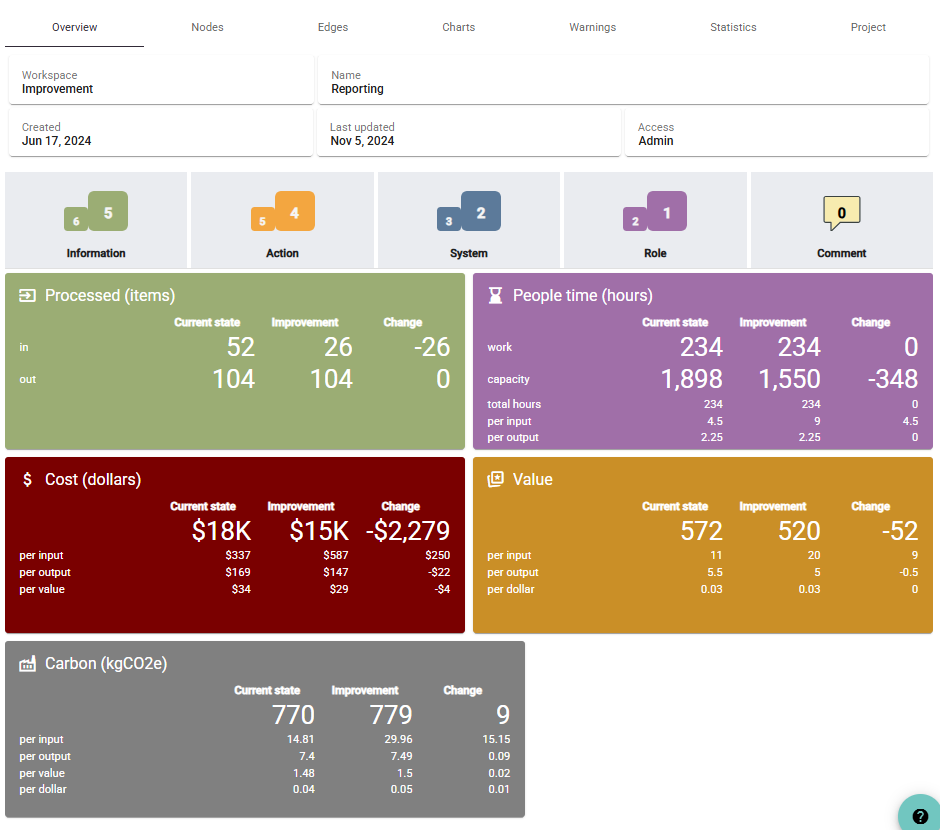Open the Statistics tab
Screen dimensions: 940x830
(x=733, y=27)
